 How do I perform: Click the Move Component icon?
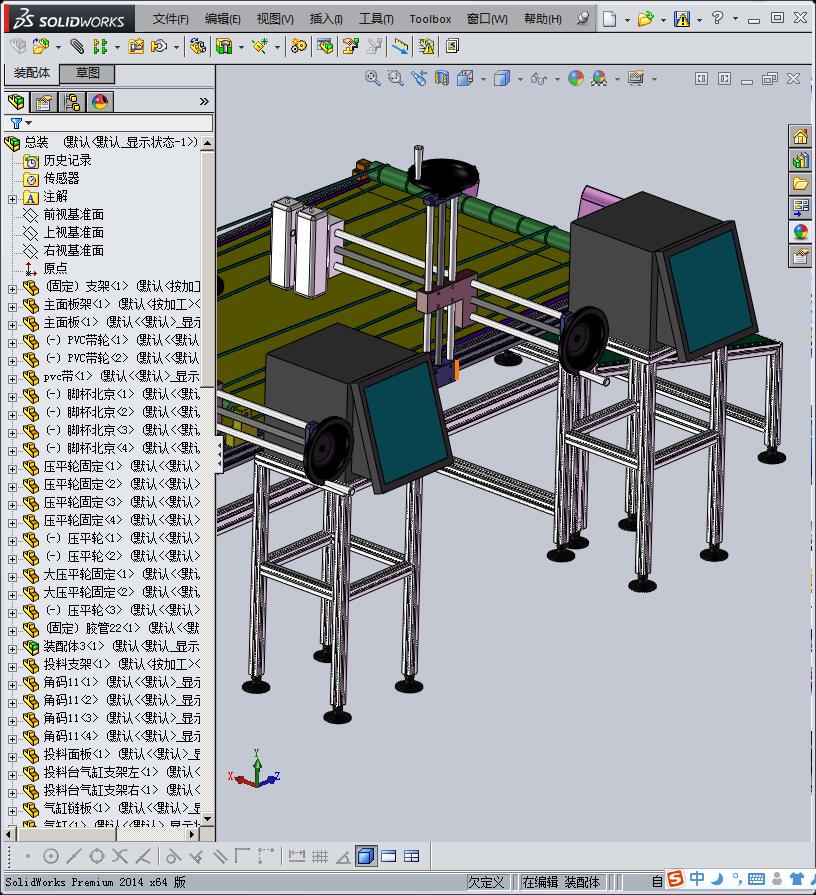[159, 46]
